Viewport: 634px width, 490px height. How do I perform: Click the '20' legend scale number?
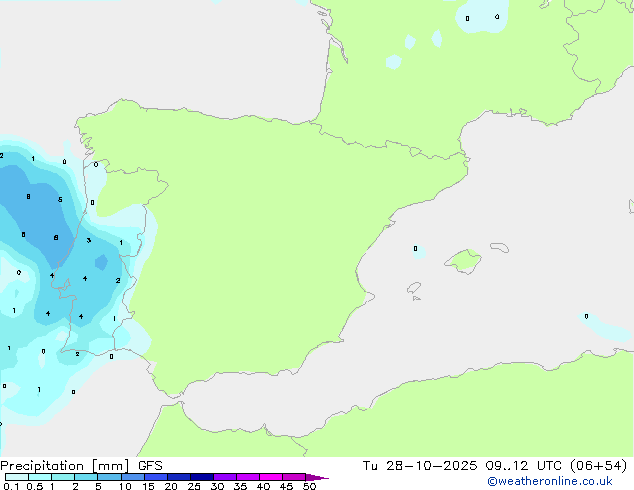(171, 486)
